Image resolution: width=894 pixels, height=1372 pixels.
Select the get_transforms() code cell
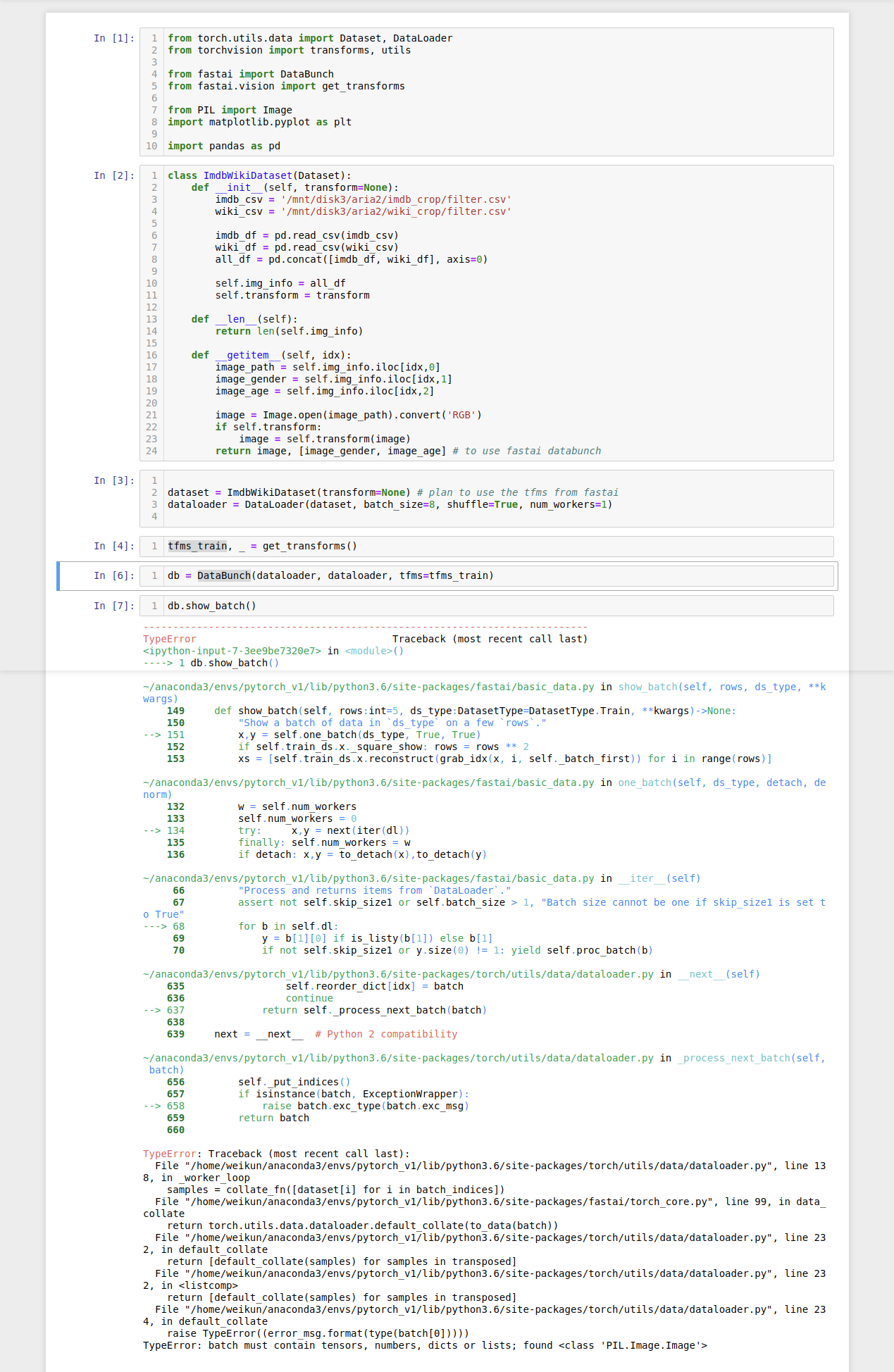(493, 546)
